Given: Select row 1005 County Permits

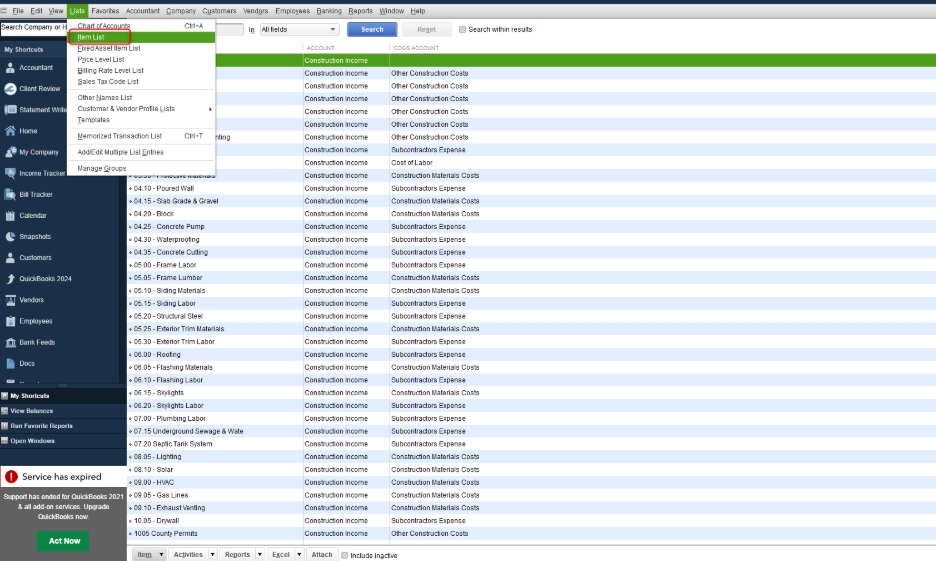Looking at the screenshot, I should (x=531, y=534).
